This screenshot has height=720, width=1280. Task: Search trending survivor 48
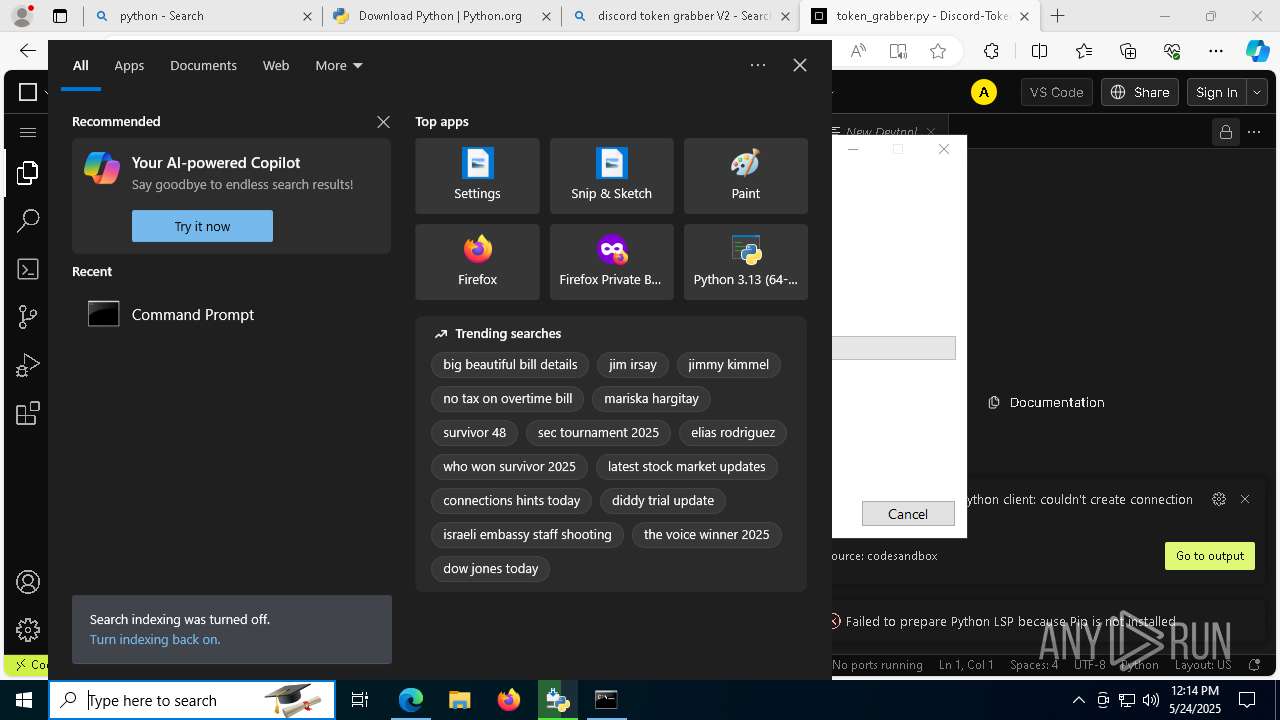click(475, 433)
